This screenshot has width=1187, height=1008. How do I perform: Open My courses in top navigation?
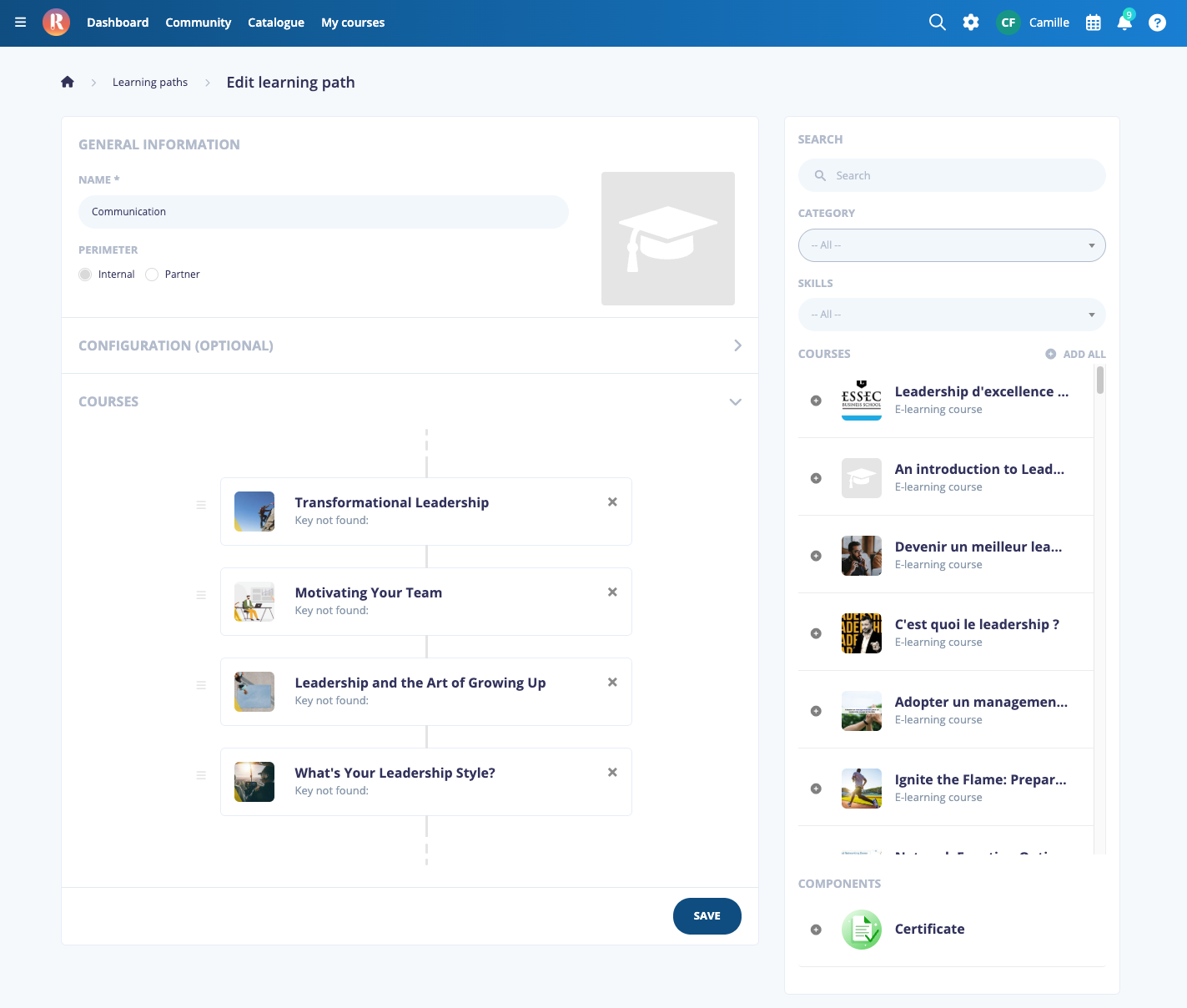[353, 23]
